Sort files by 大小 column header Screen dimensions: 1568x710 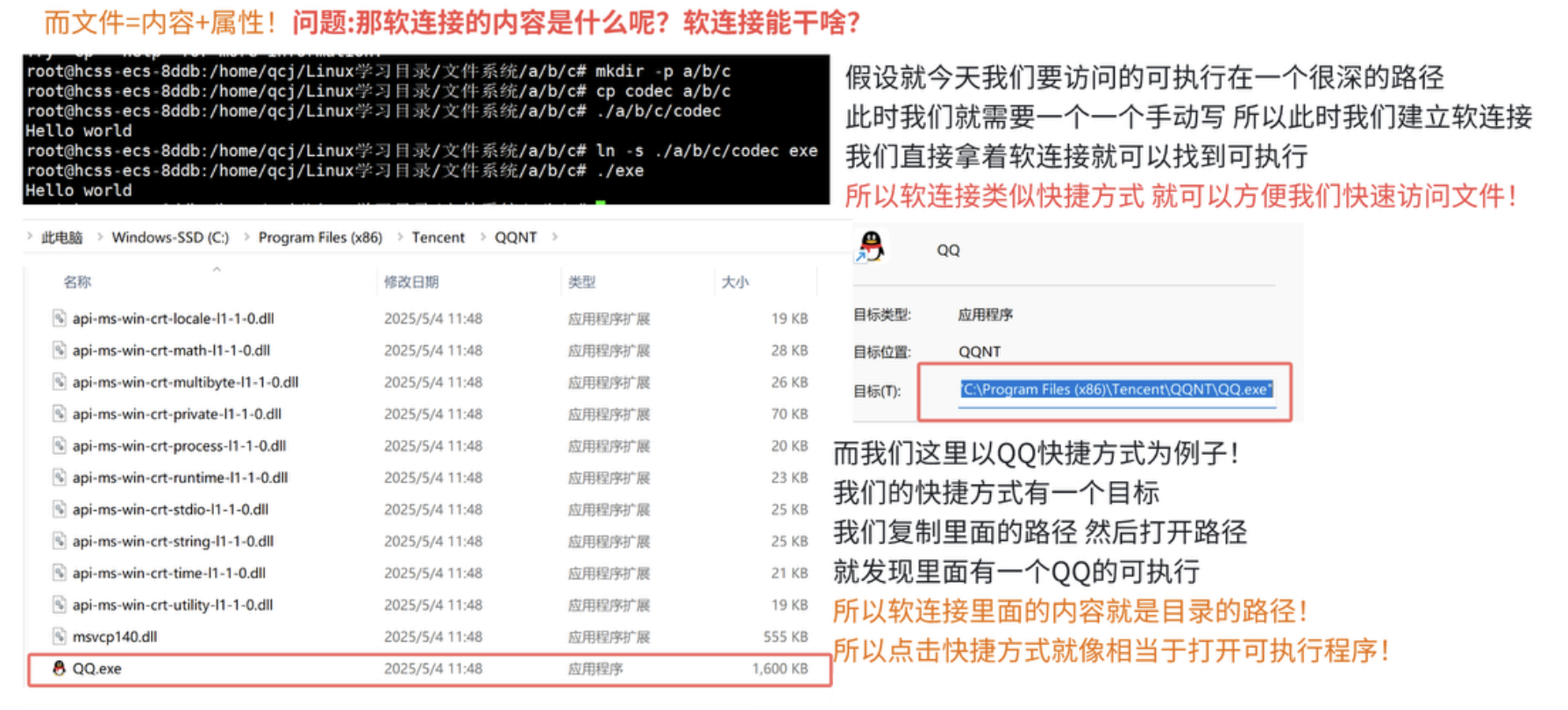coord(735,281)
